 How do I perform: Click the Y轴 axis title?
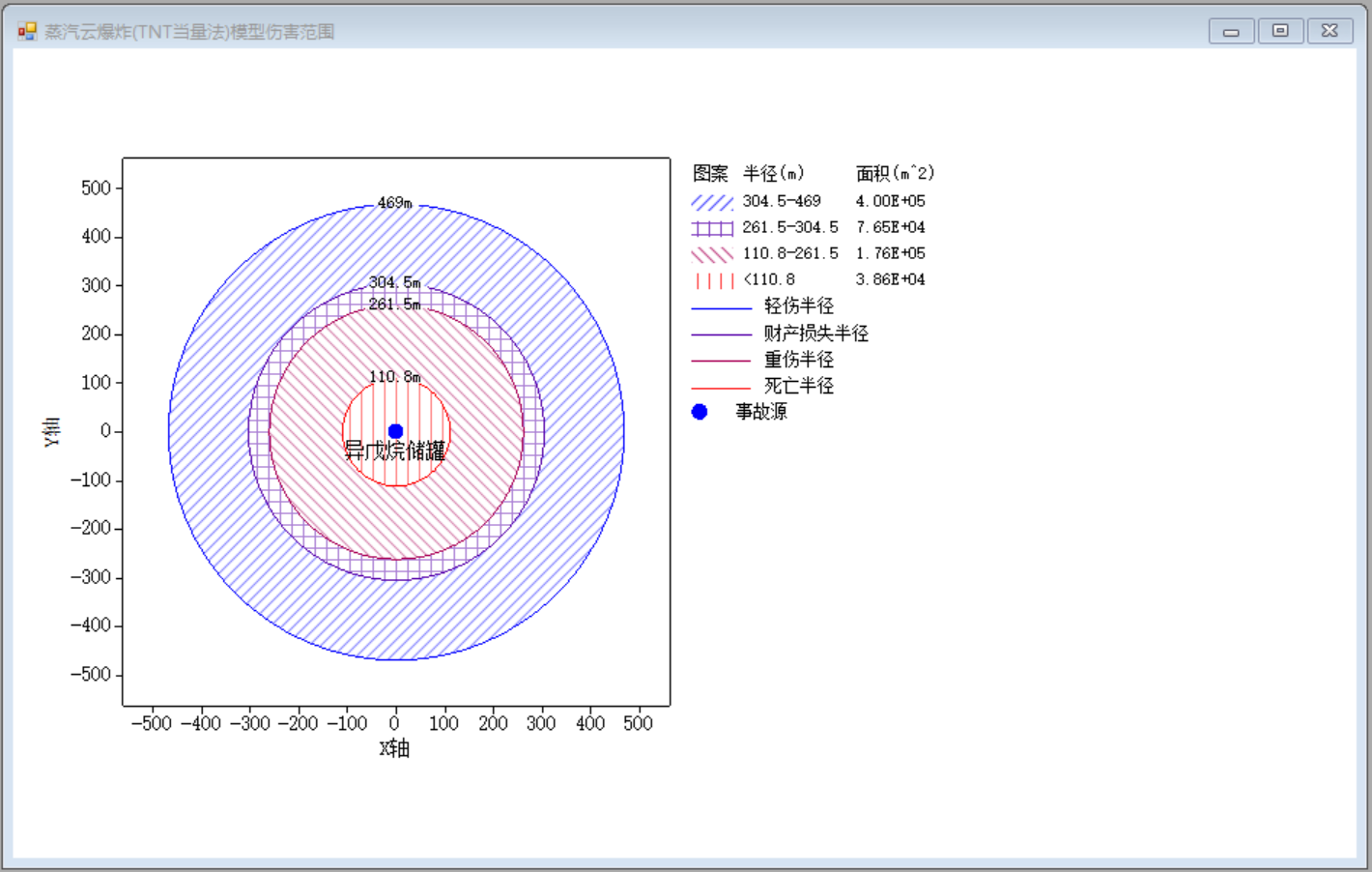(51, 431)
